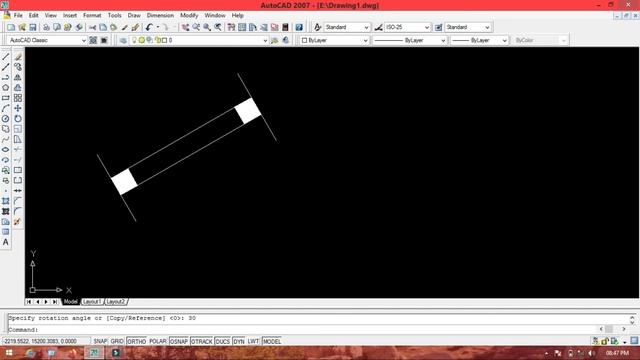This screenshot has height=360, width=640.
Task: Open the ByLayer color control dropdown
Action: pyautogui.click(x=334, y=40)
